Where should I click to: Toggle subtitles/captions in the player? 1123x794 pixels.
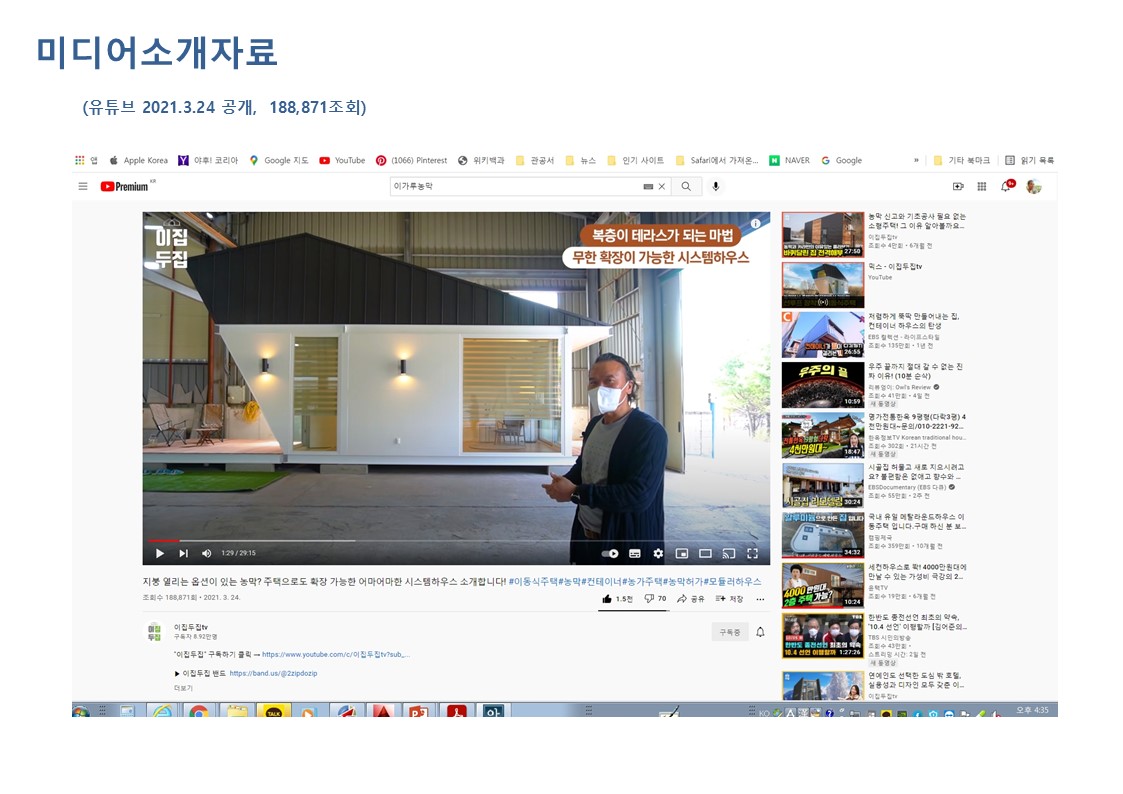635,553
